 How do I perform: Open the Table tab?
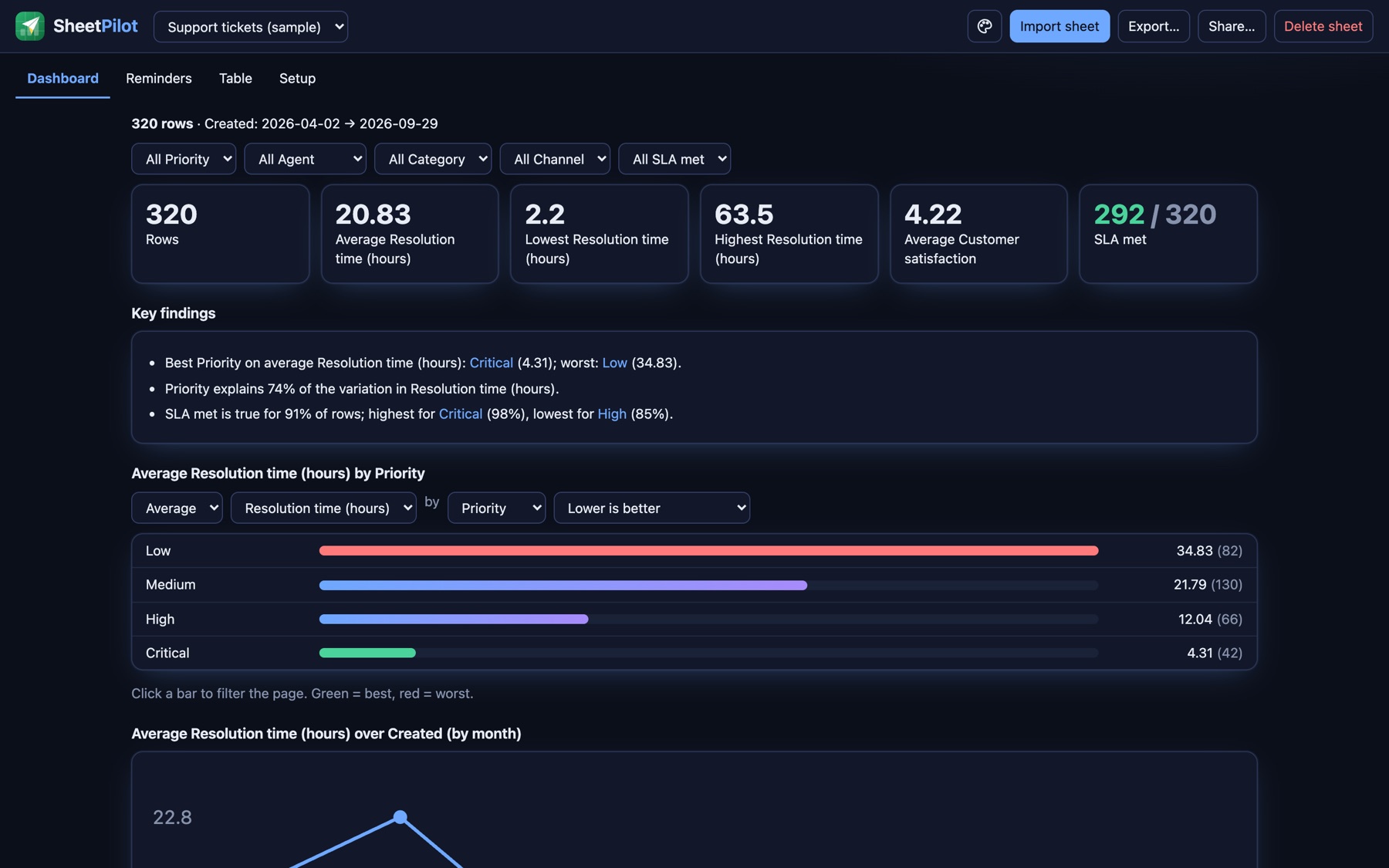(x=235, y=78)
